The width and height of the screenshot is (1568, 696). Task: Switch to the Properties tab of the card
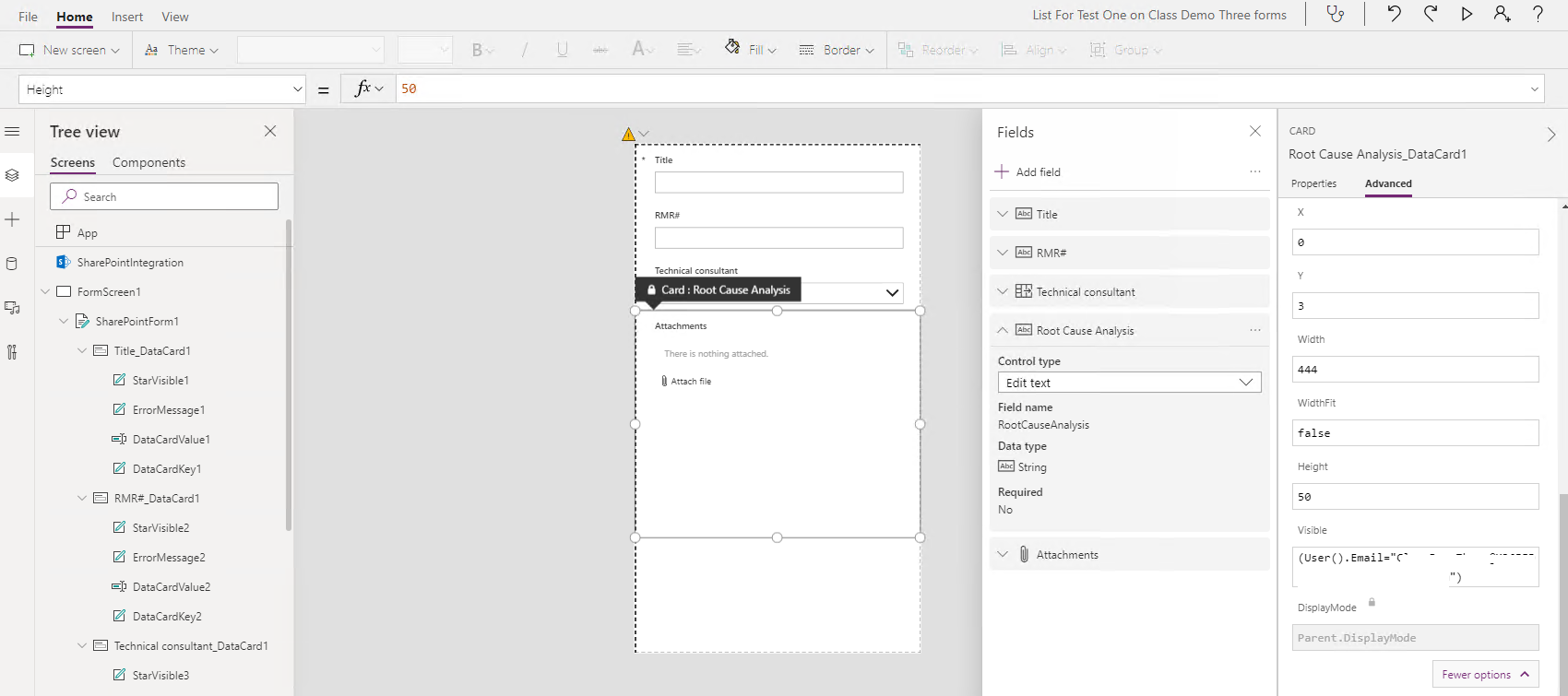1313,183
